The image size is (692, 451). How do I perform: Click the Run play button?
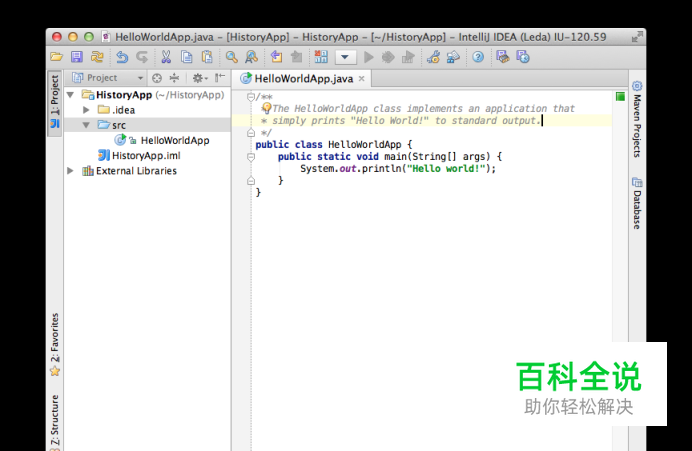[x=369, y=57]
